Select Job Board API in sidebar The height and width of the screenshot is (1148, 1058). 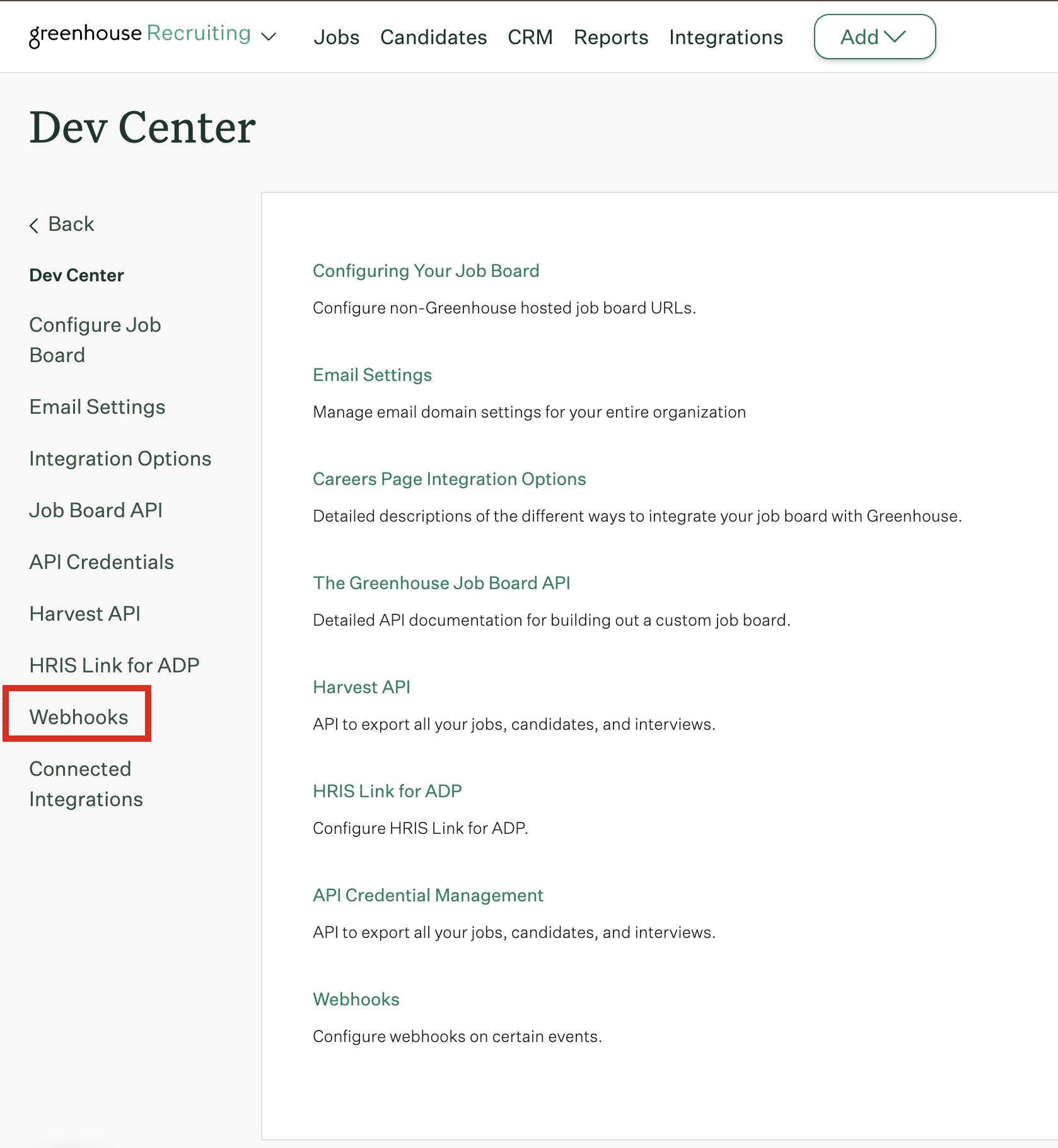(96, 510)
